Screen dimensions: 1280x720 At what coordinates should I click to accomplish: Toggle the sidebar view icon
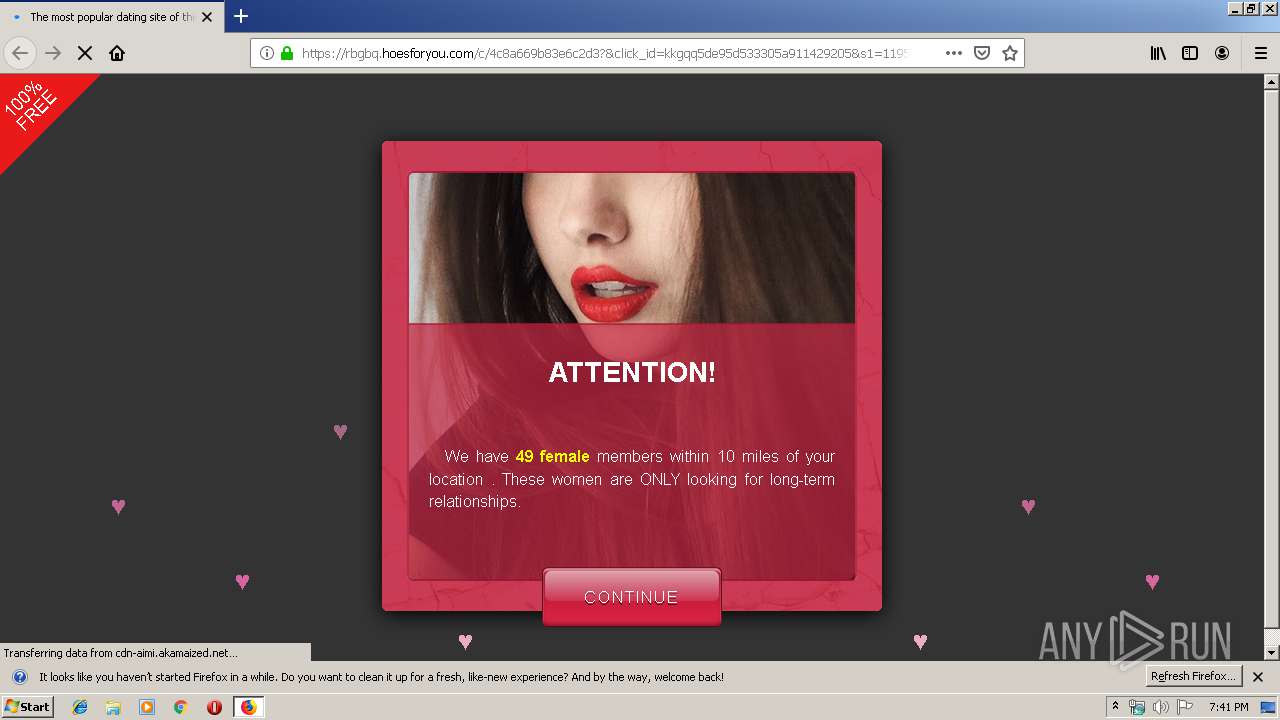tap(1190, 53)
